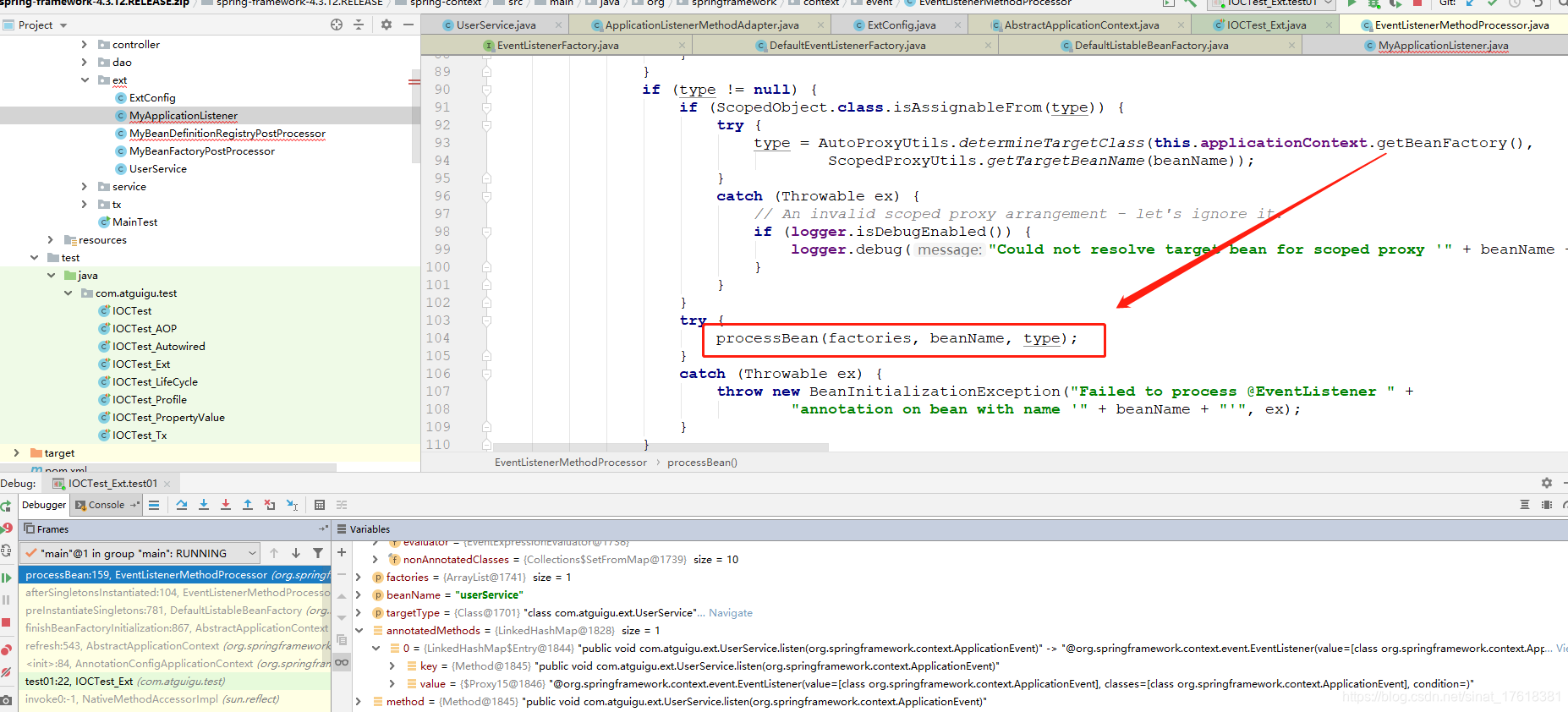Hide the Project panel with minus icon
Screen dimensions: 1568x712
[408, 25]
